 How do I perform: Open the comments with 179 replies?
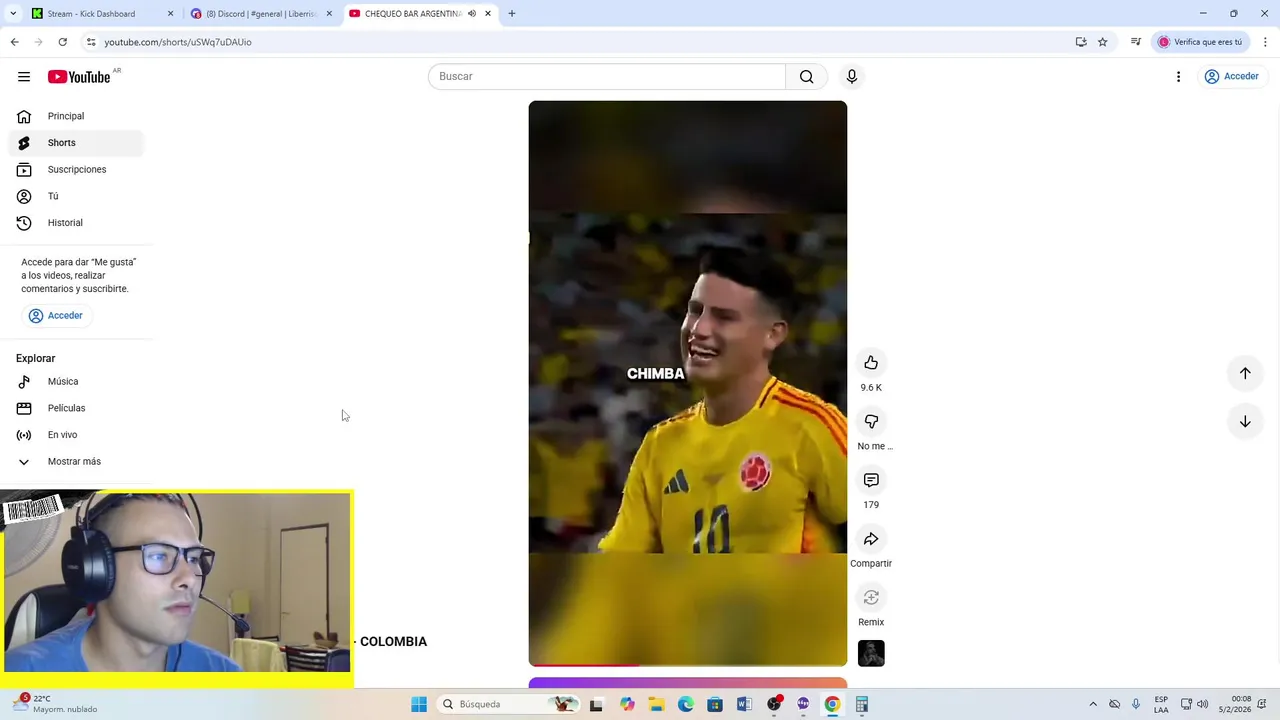pyautogui.click(x=871, y=480)
